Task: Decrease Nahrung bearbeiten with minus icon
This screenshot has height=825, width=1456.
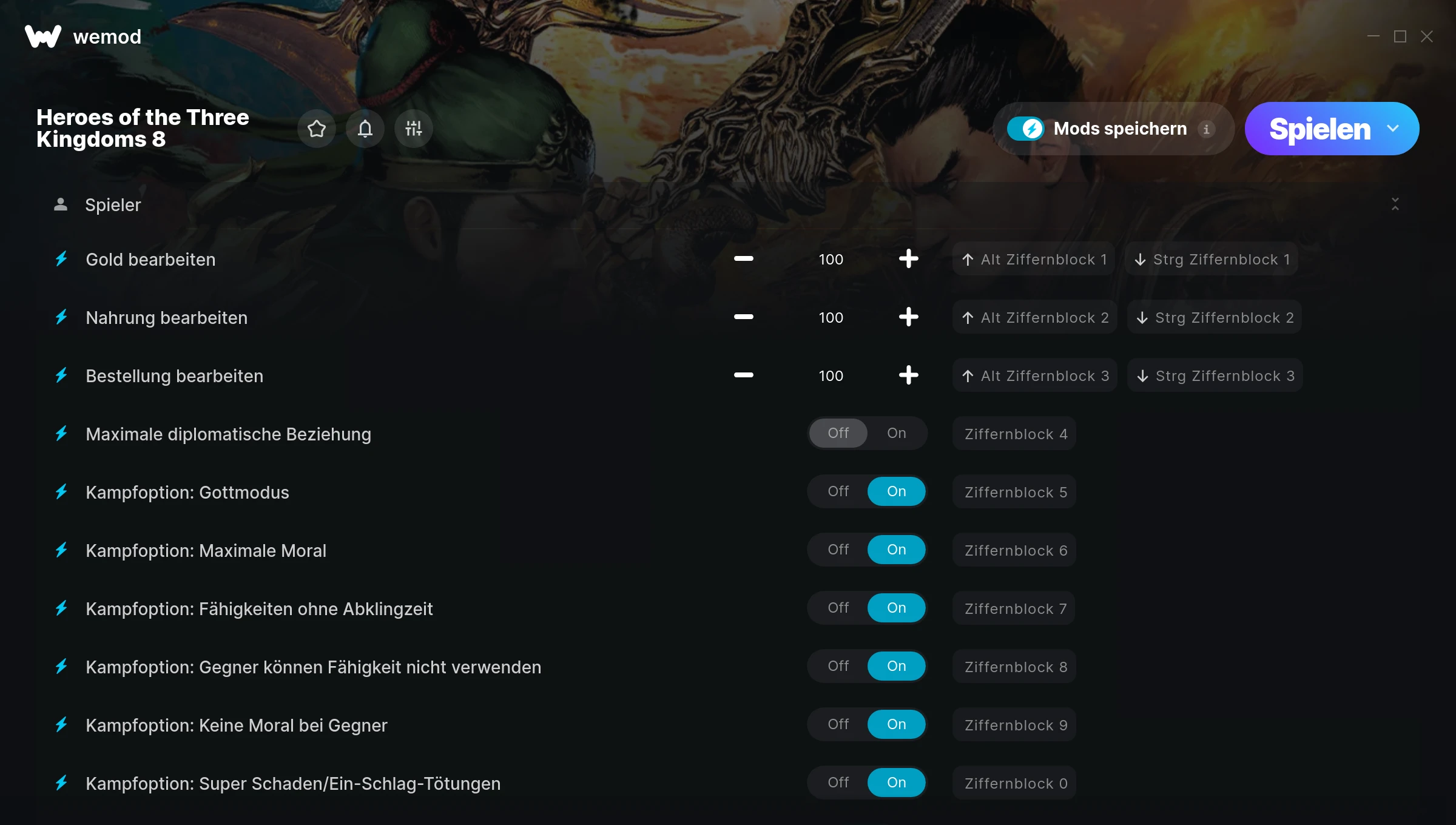Action: [743, 317]
